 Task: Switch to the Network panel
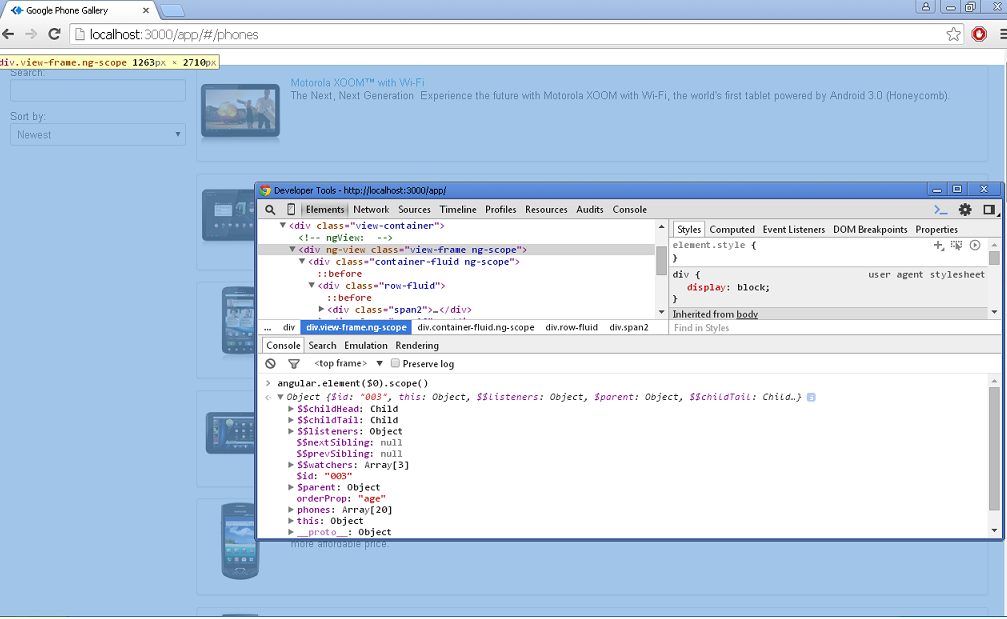[371, 209]
